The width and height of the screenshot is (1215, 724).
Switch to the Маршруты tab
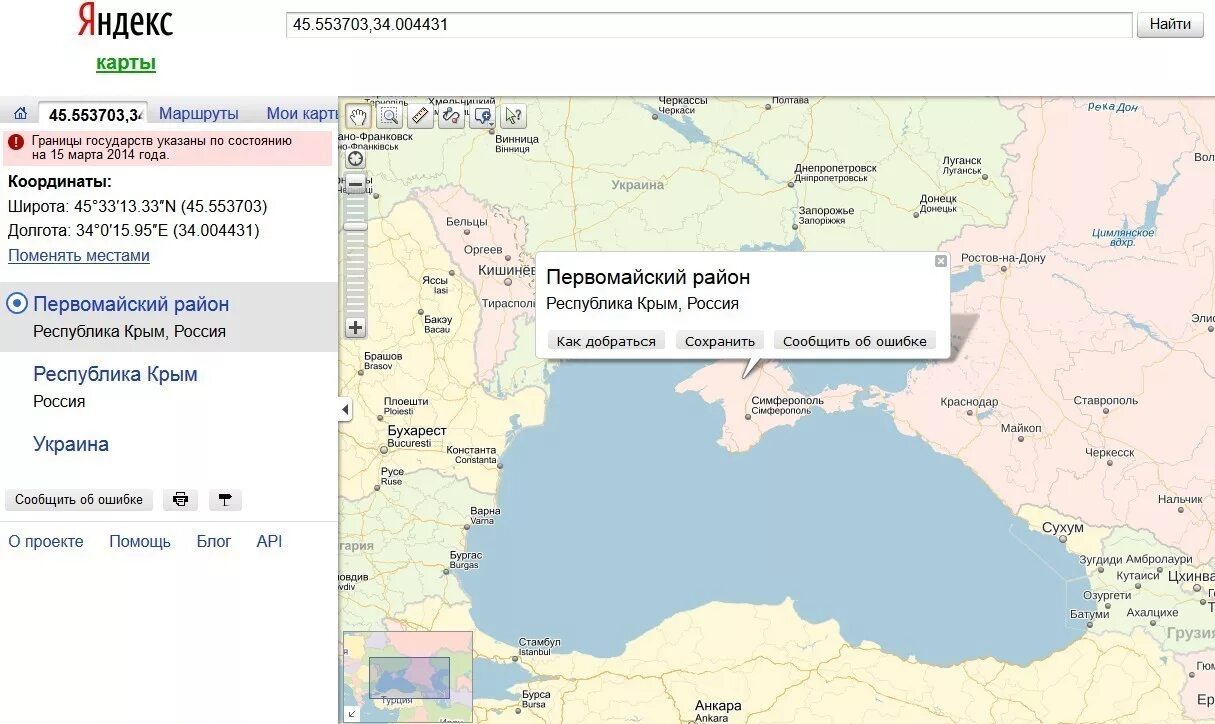(199, 114)
